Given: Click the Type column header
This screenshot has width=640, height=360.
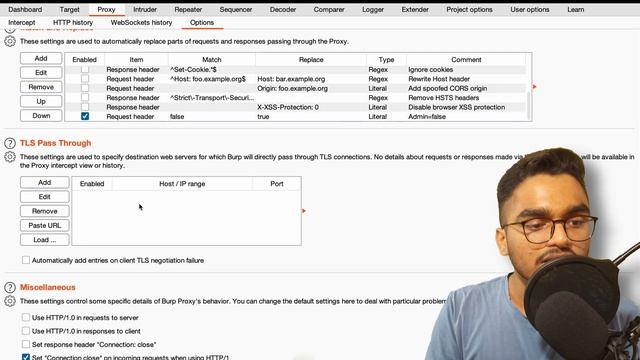Looking at the screenshot, I should tap(386, 60).
